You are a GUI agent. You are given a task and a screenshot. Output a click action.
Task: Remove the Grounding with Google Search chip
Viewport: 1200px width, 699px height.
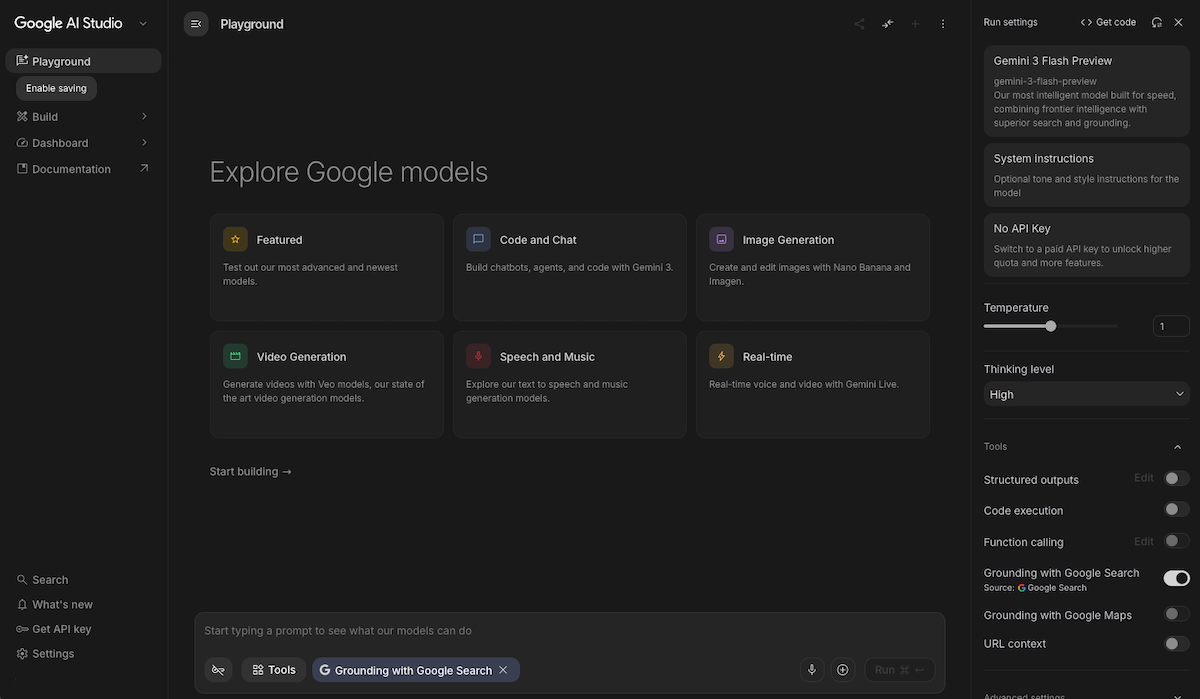(503, 670)
